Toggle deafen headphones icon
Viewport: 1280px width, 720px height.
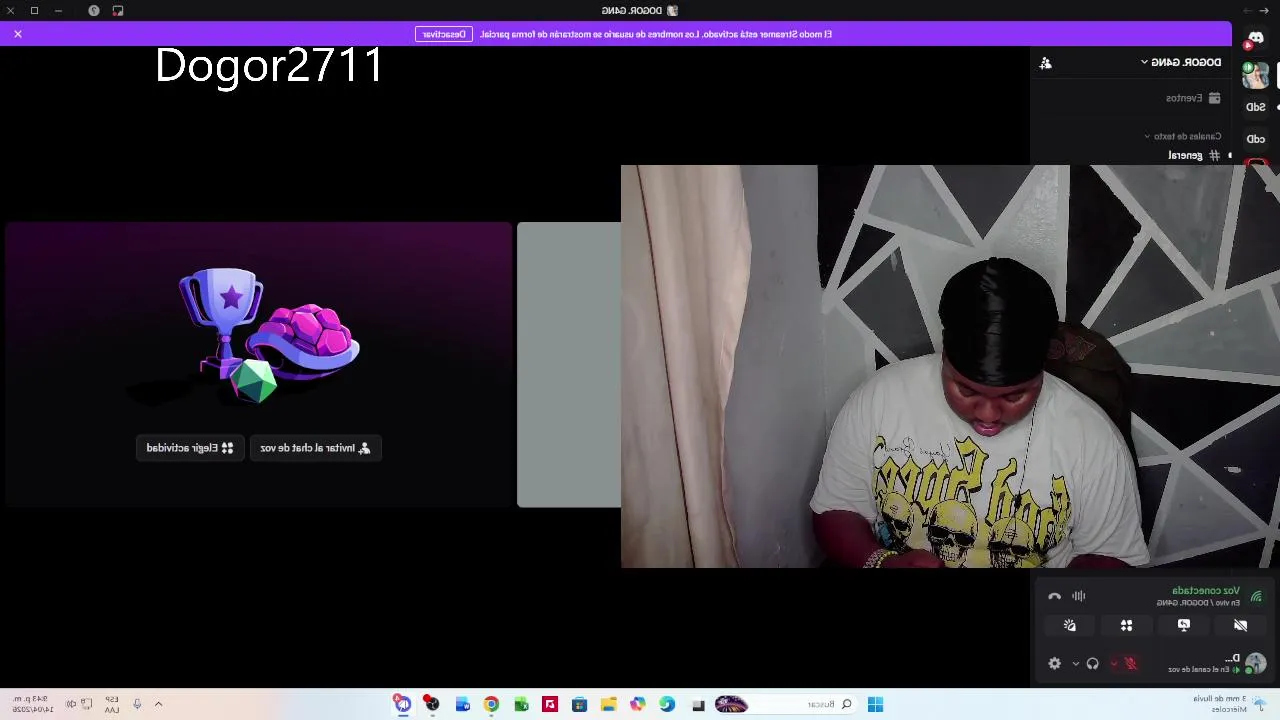coord(1092,663)
